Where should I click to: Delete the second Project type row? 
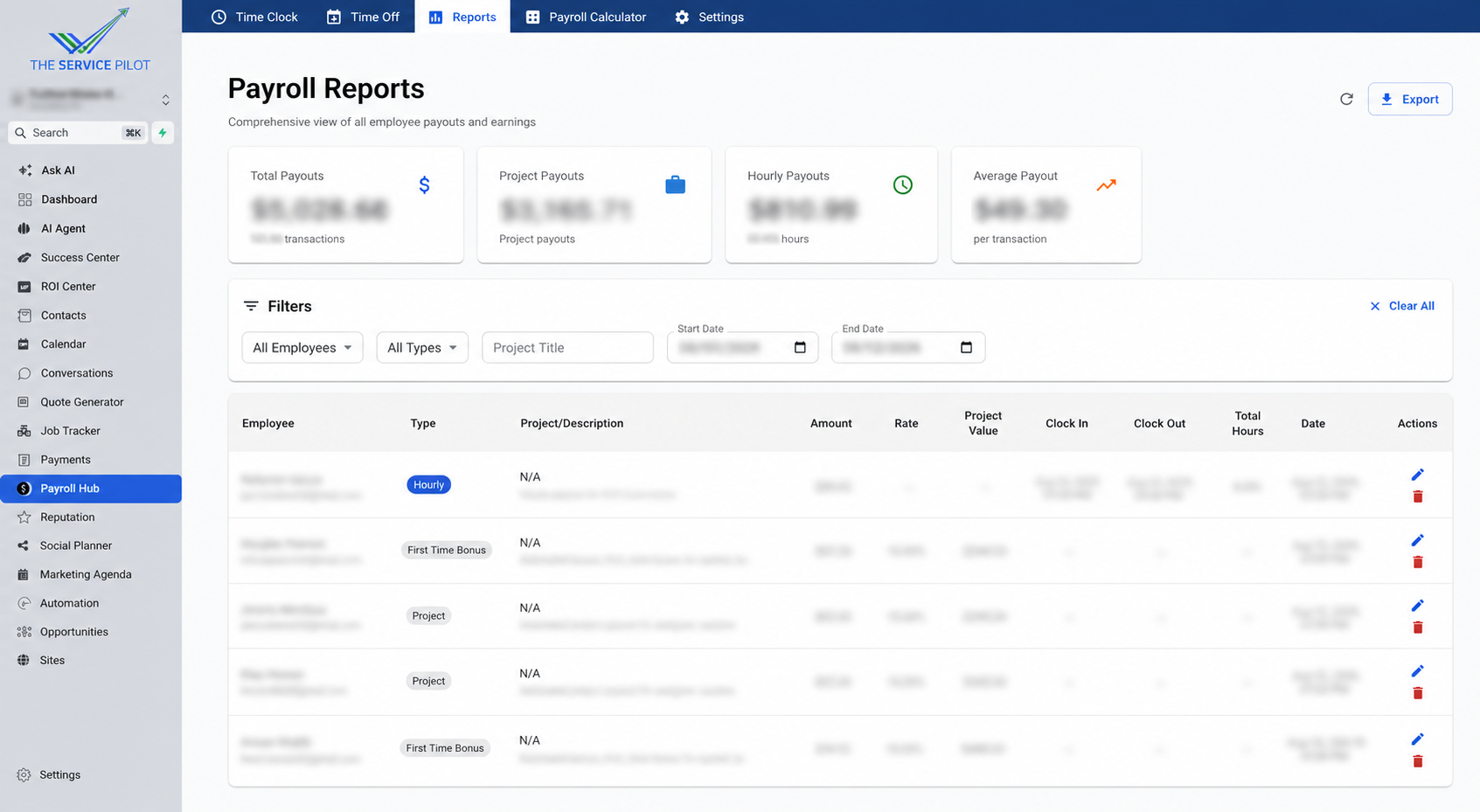[x=1417, y=693]
